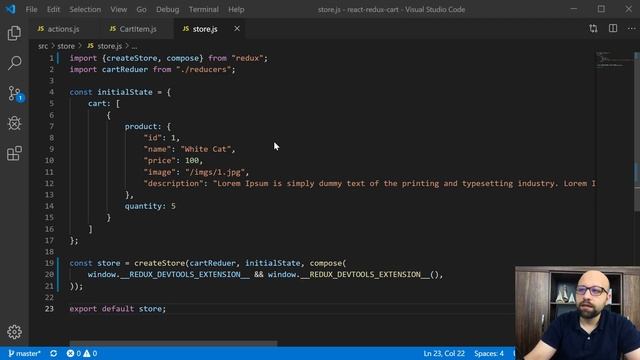
Task: Click the code minimap
Action: (614, 60)
